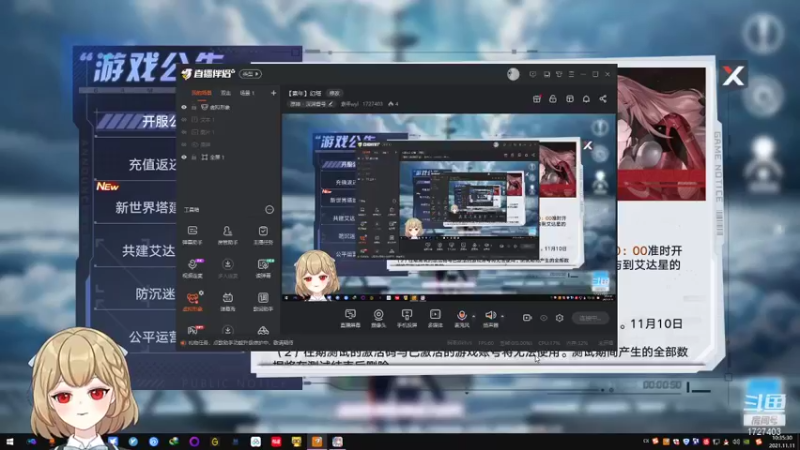The height and width of the screenshot is (450, 800).
Task: Click the start streaming button at bottom right
Action: (590, 318)
